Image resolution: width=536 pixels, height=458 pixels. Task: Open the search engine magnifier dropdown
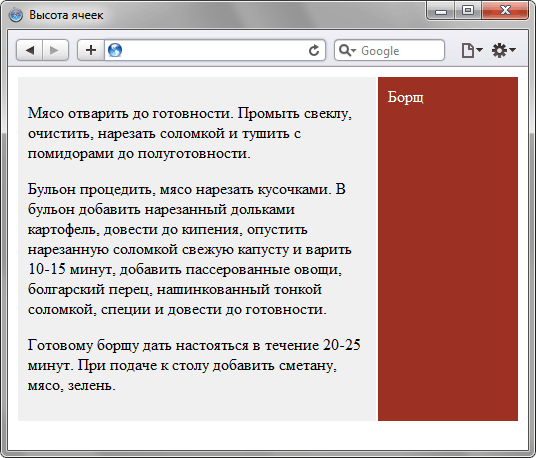pyautogui.click(x=347, y=50)
